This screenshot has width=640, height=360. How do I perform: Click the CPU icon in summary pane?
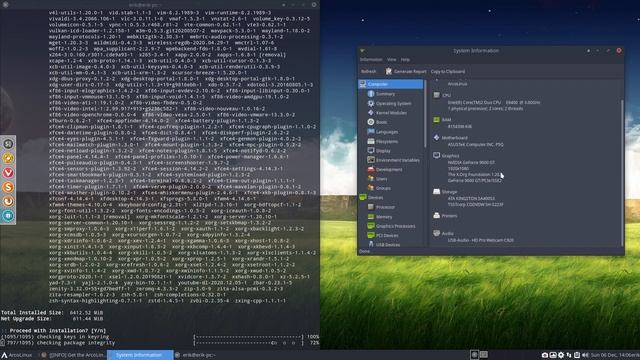[436, 95]
